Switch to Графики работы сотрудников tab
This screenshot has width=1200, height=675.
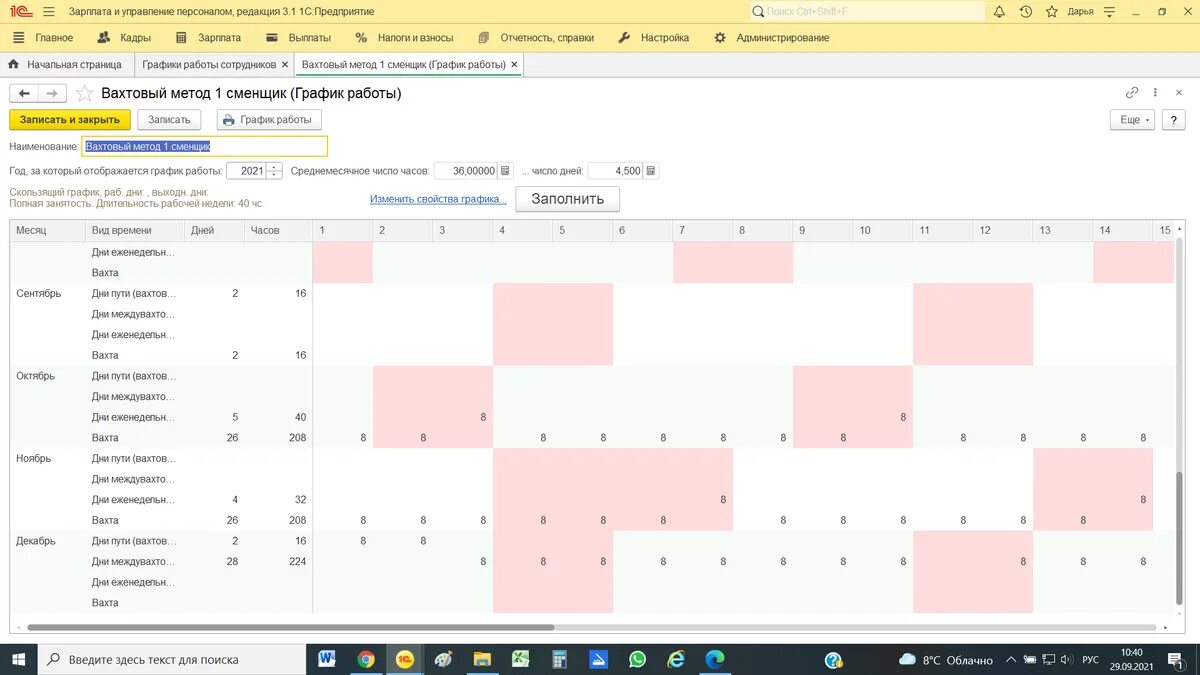[209, 64]
